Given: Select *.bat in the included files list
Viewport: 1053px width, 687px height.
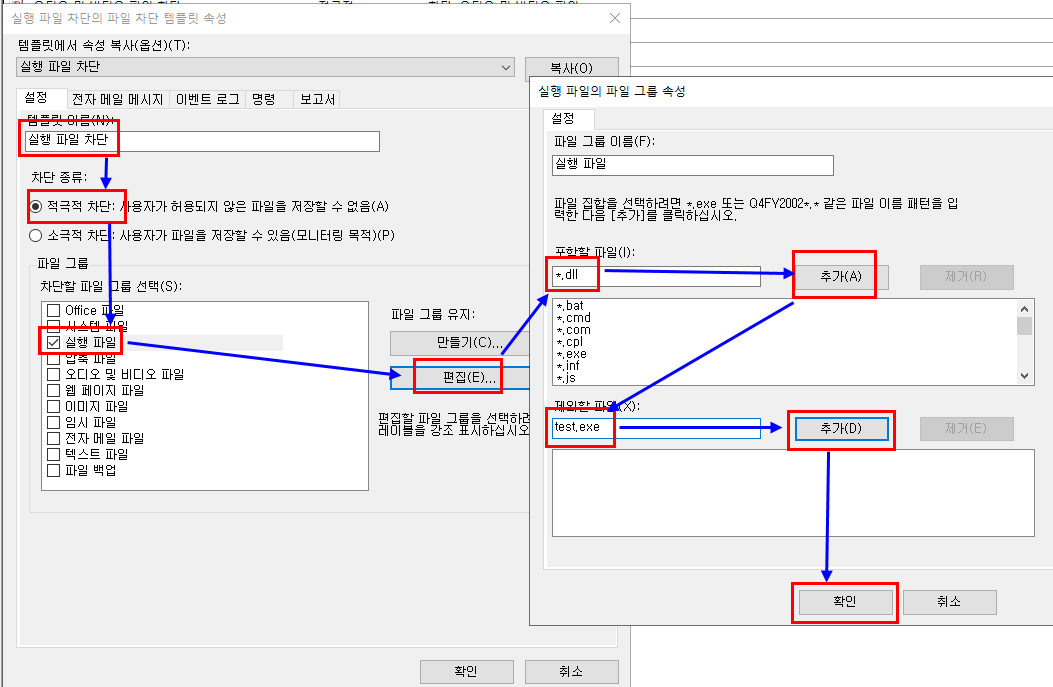Looking at the screenshot, I should pyautogui.click(x=570, y=306).
